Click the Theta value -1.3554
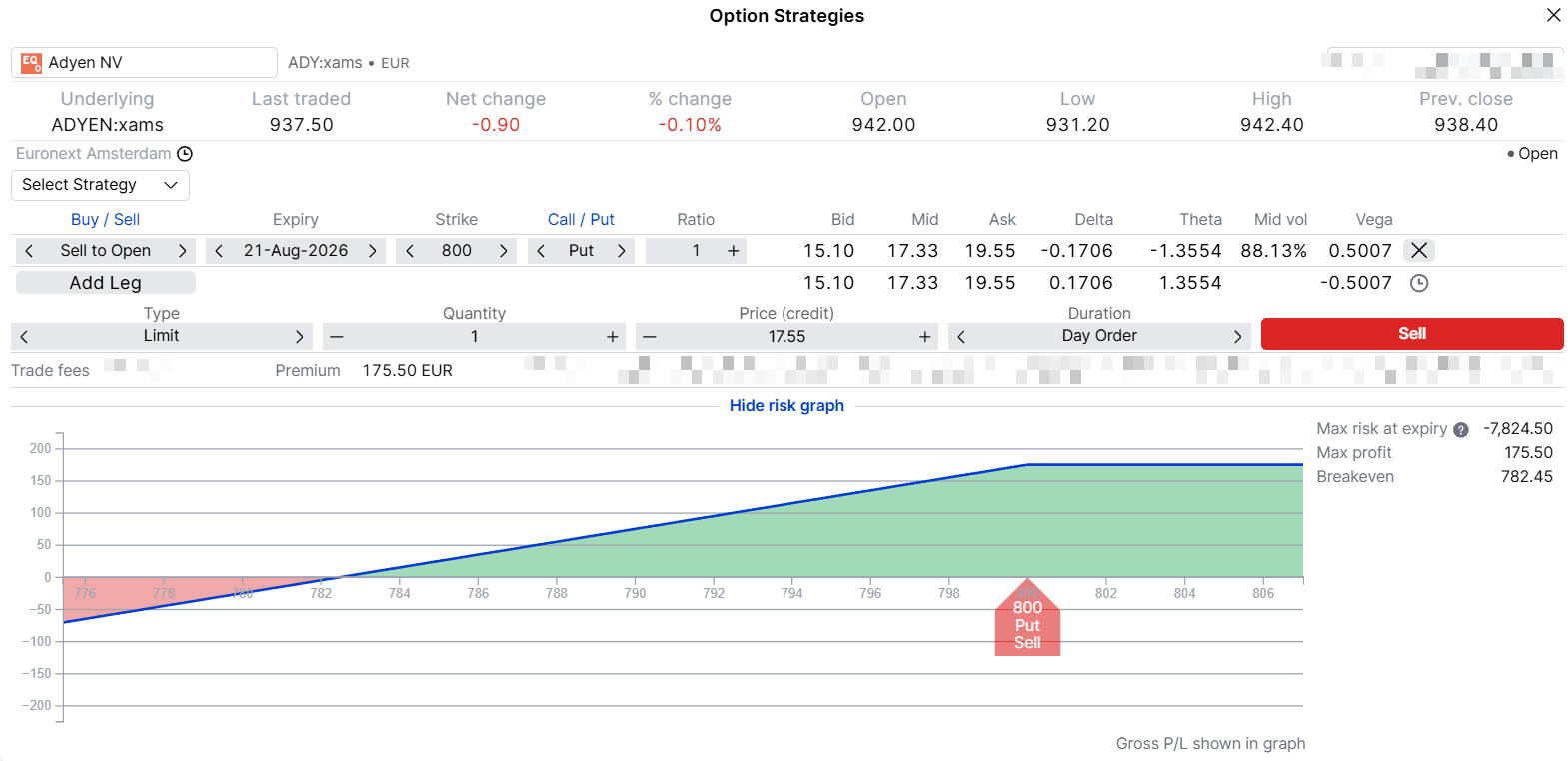Image resolution: width=1568 pixels, height=761 pixels. [1185, 251]
